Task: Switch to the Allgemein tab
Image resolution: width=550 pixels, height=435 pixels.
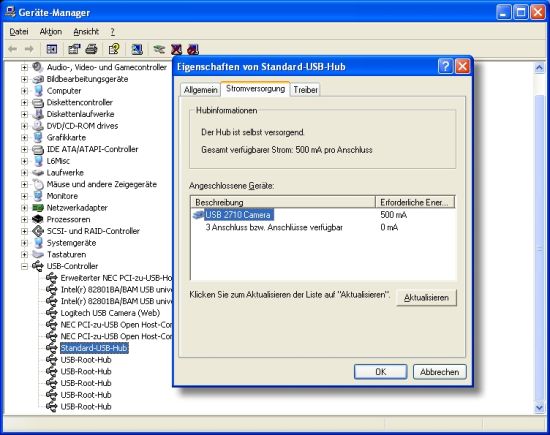Action: (x=200, y=90)
